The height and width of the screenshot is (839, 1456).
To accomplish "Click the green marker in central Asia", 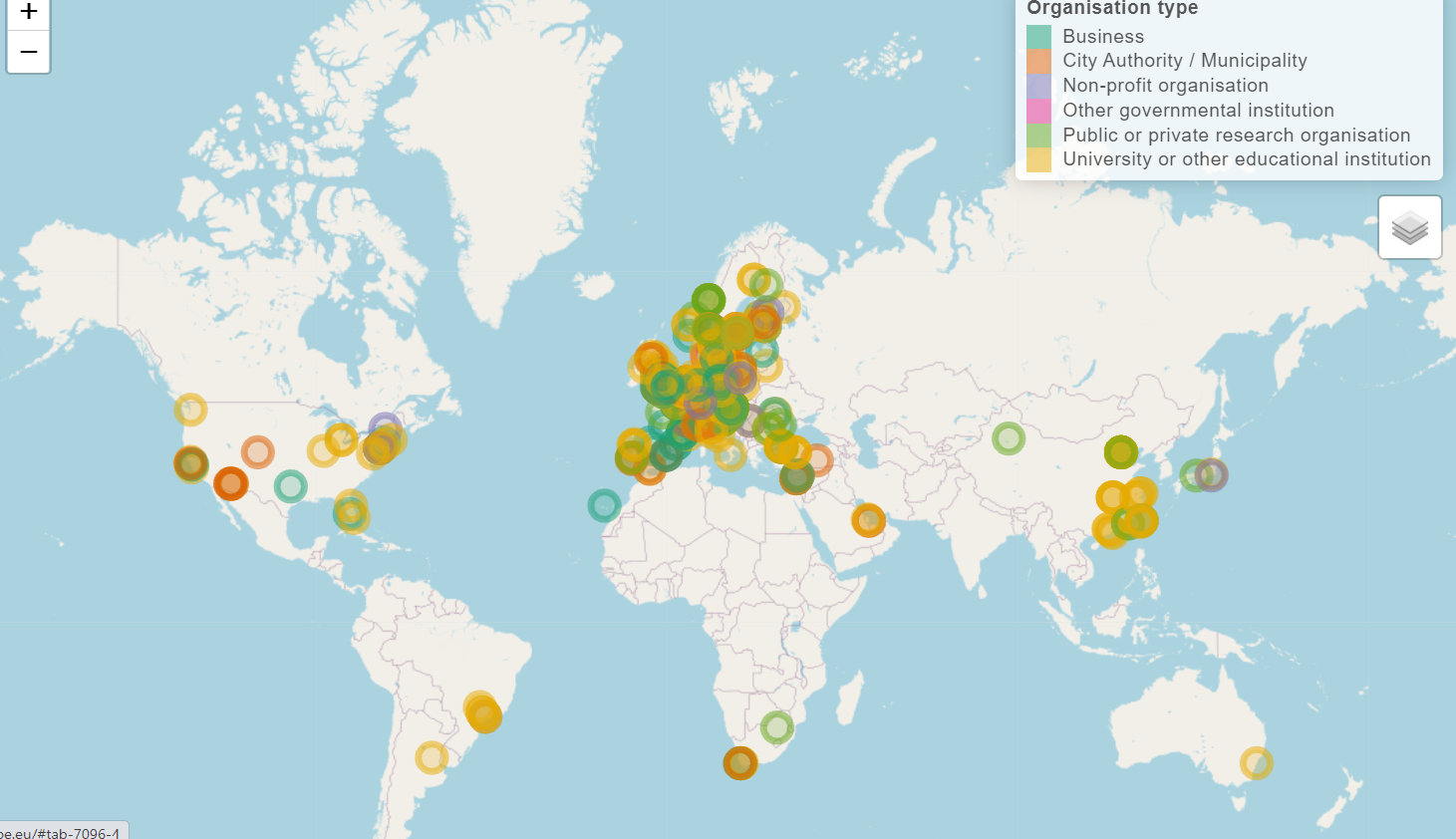I will [x=1009, y=437].
